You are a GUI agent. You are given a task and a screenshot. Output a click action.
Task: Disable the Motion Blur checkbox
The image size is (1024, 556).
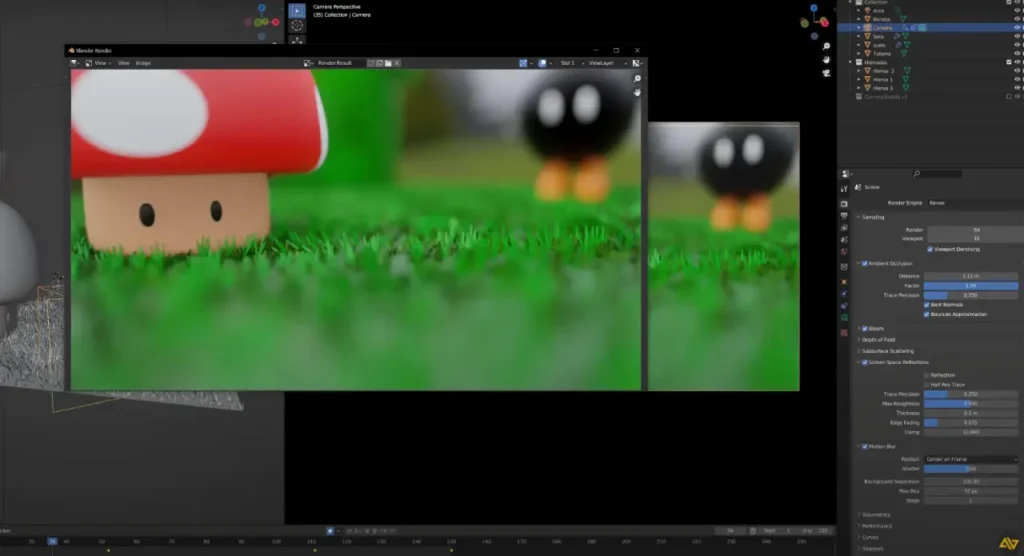click(865, 447)
